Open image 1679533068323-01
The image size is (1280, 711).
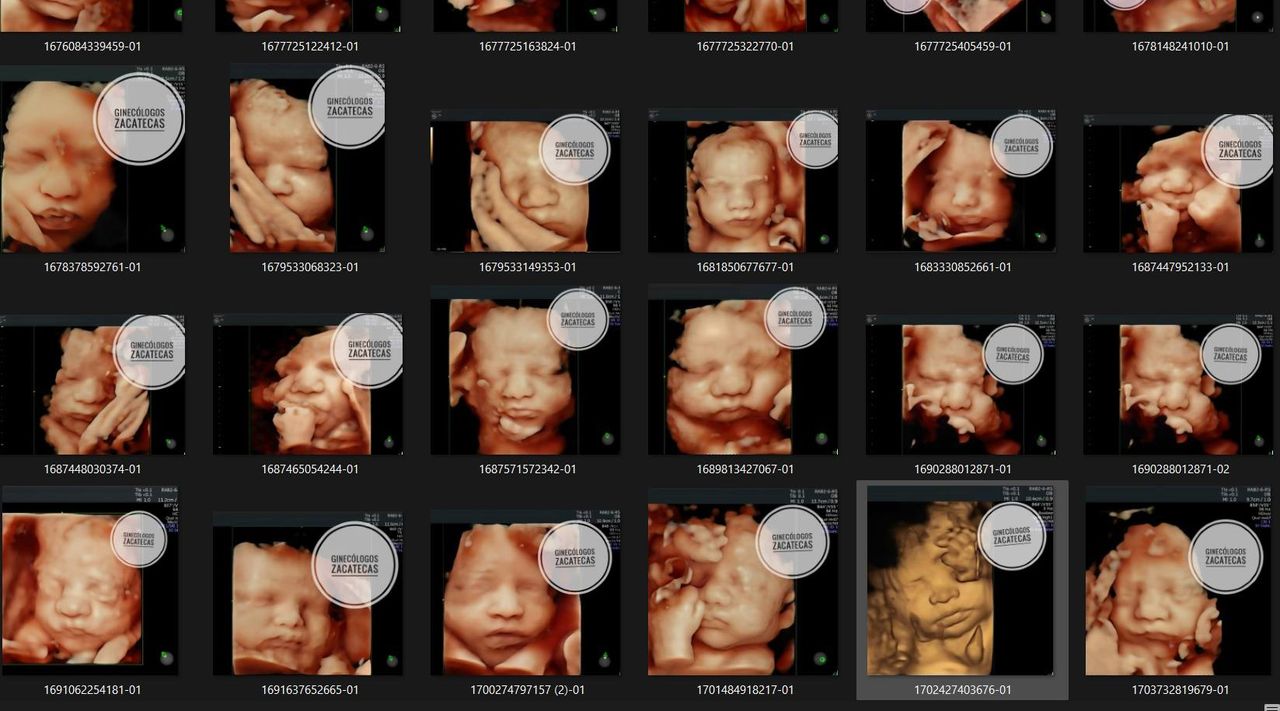click(307, 158)
